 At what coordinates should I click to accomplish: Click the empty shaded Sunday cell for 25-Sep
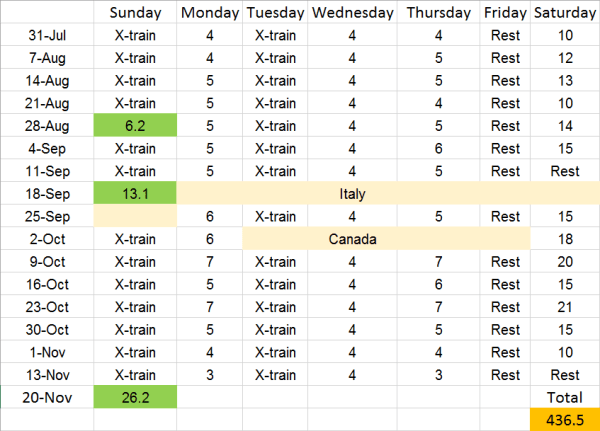coord(134,216)
